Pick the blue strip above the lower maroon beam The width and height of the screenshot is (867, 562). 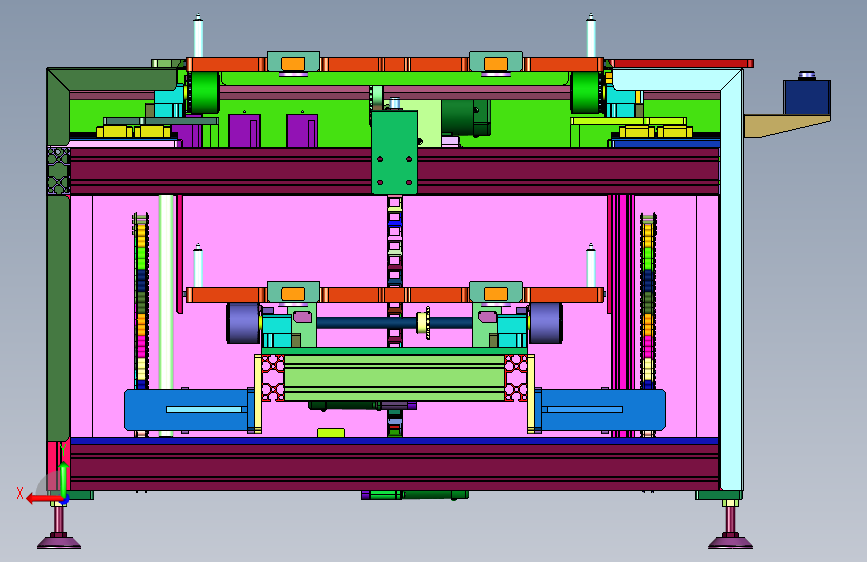(394, 441)
